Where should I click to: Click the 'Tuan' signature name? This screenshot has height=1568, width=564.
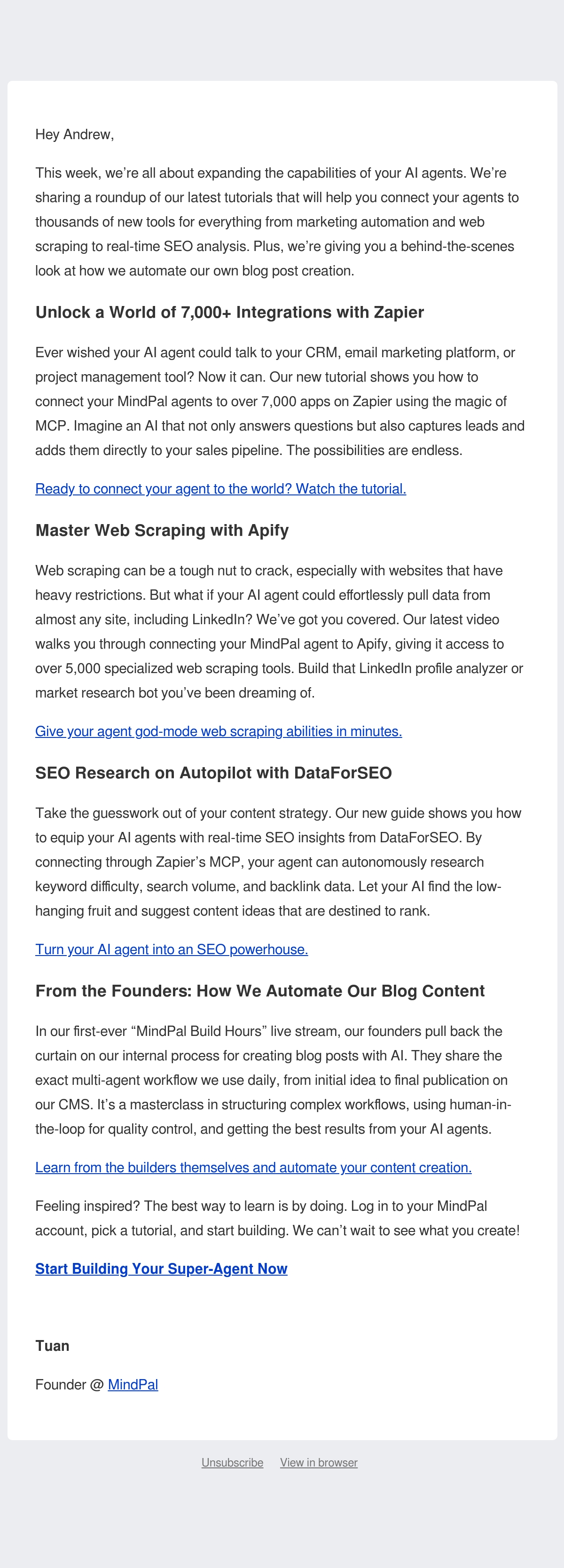pyautogui.click(x=52, y=1345)
